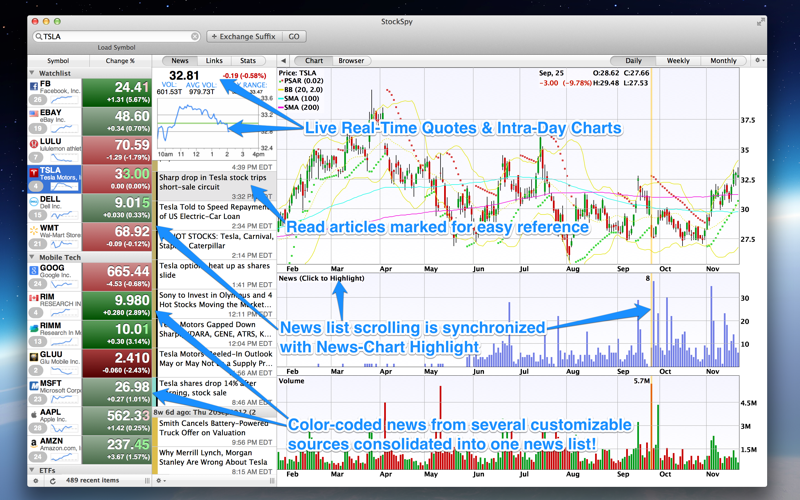Click the resize grip beside recent items
Viewport: 800px width, 500px height.
click(147, 481)
